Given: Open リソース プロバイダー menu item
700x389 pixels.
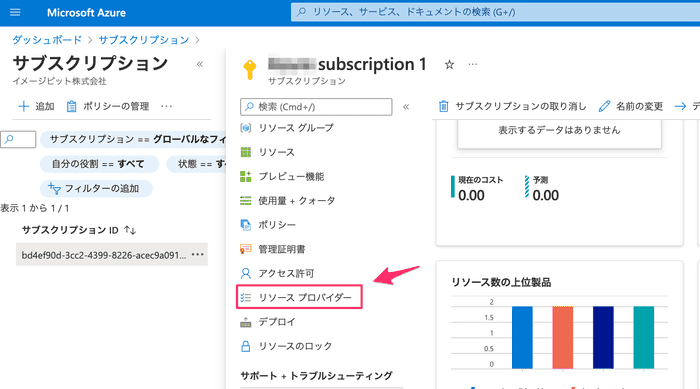Looking at the screenshot, I should coord(299,297).
